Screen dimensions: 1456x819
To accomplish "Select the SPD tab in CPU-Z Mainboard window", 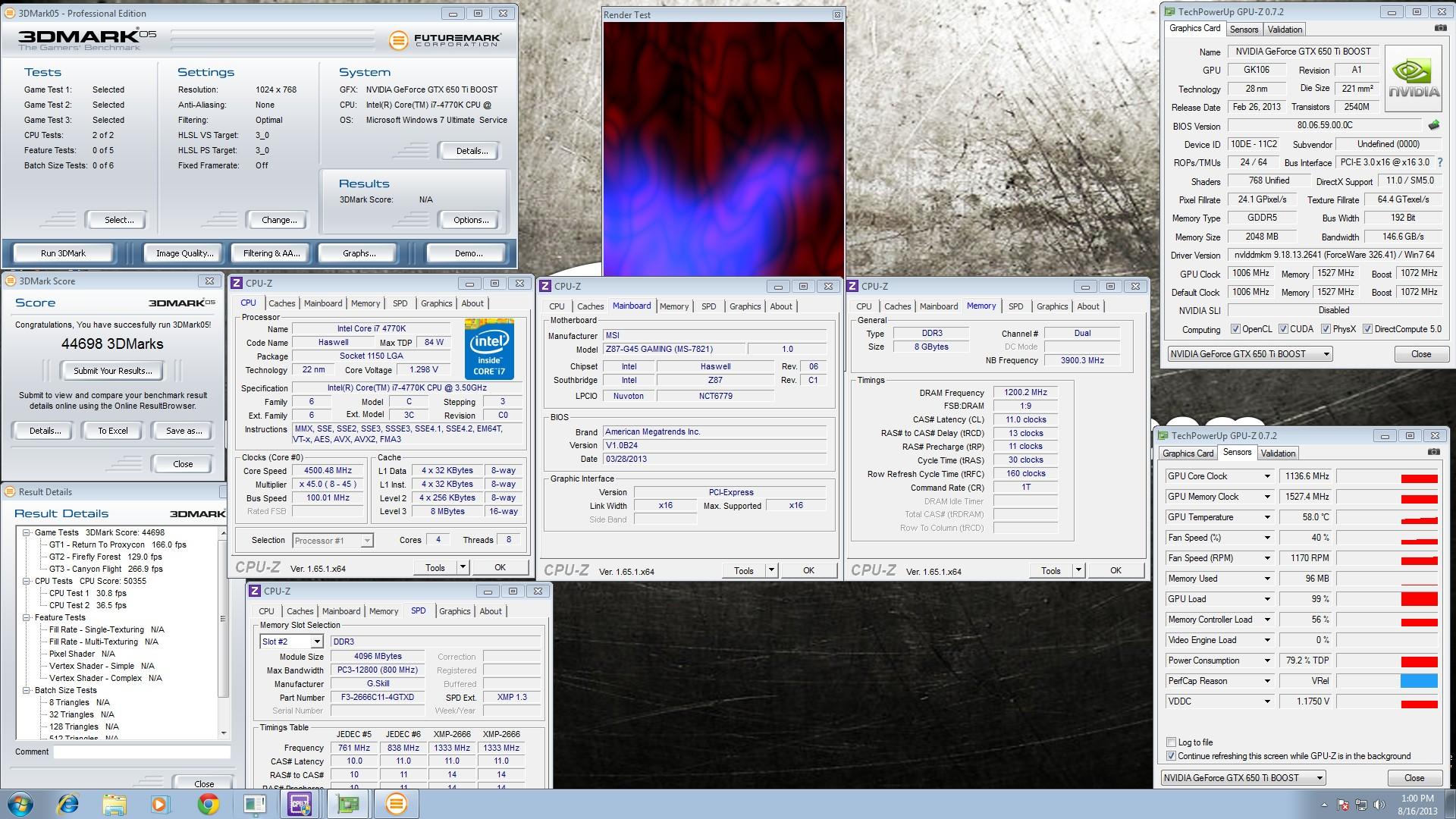I will tap(708, 306).
